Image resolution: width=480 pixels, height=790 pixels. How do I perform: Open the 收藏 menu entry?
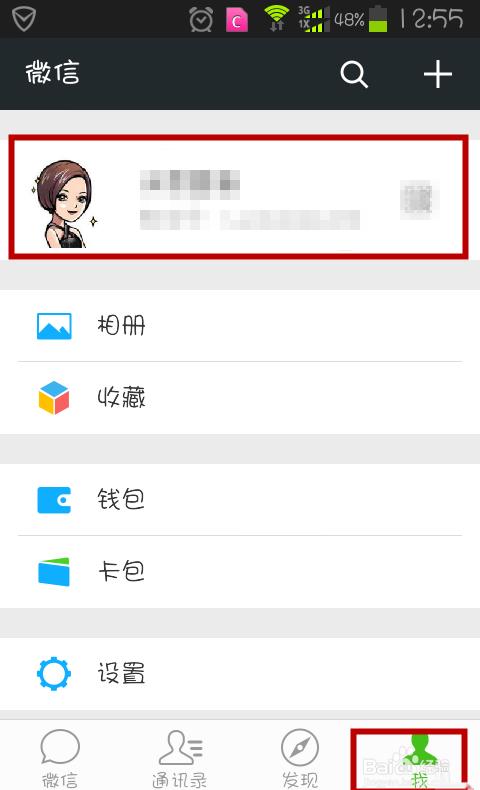[240, 398]
